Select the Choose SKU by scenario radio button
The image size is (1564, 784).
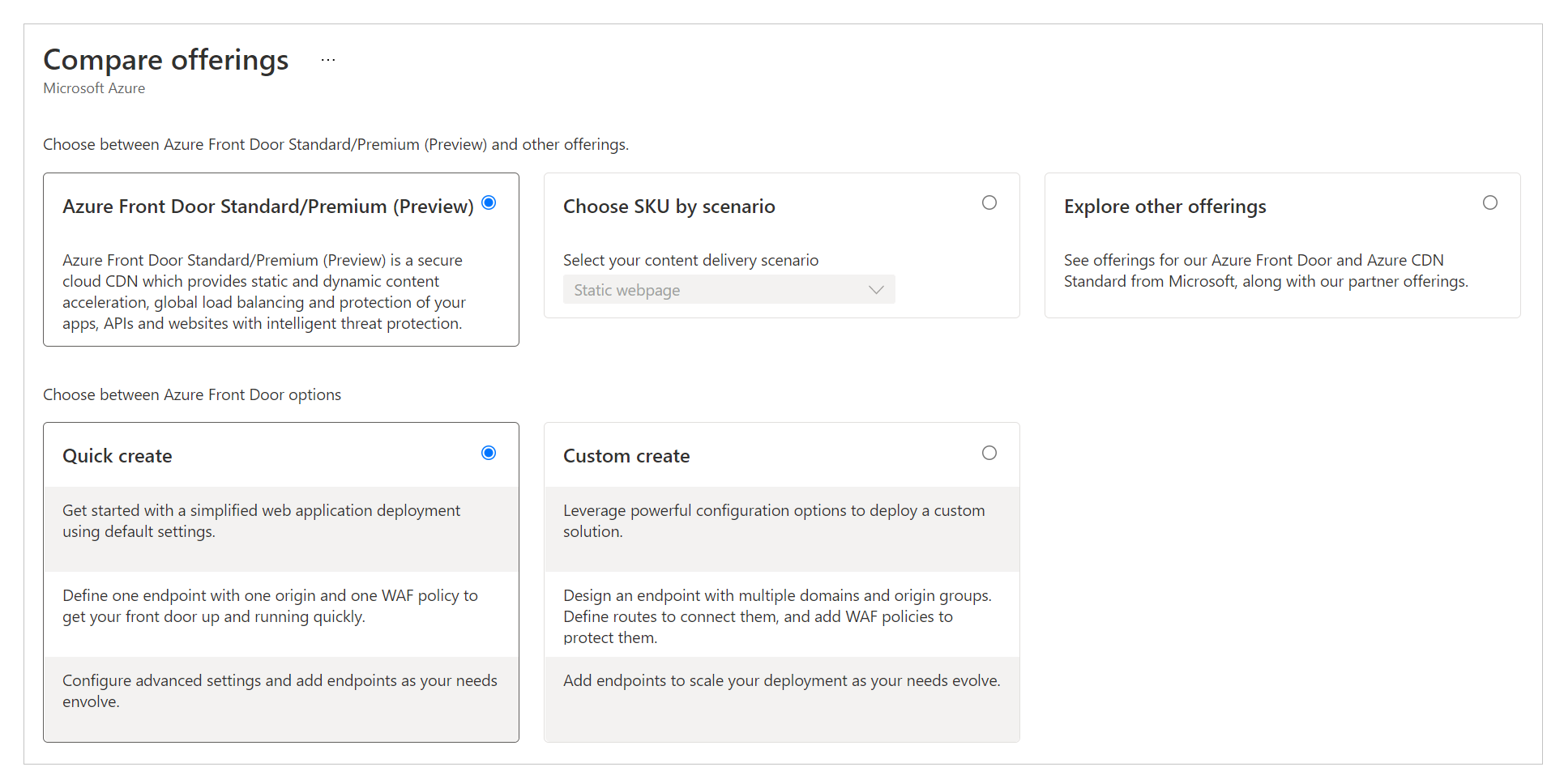(x=989, y=202)
